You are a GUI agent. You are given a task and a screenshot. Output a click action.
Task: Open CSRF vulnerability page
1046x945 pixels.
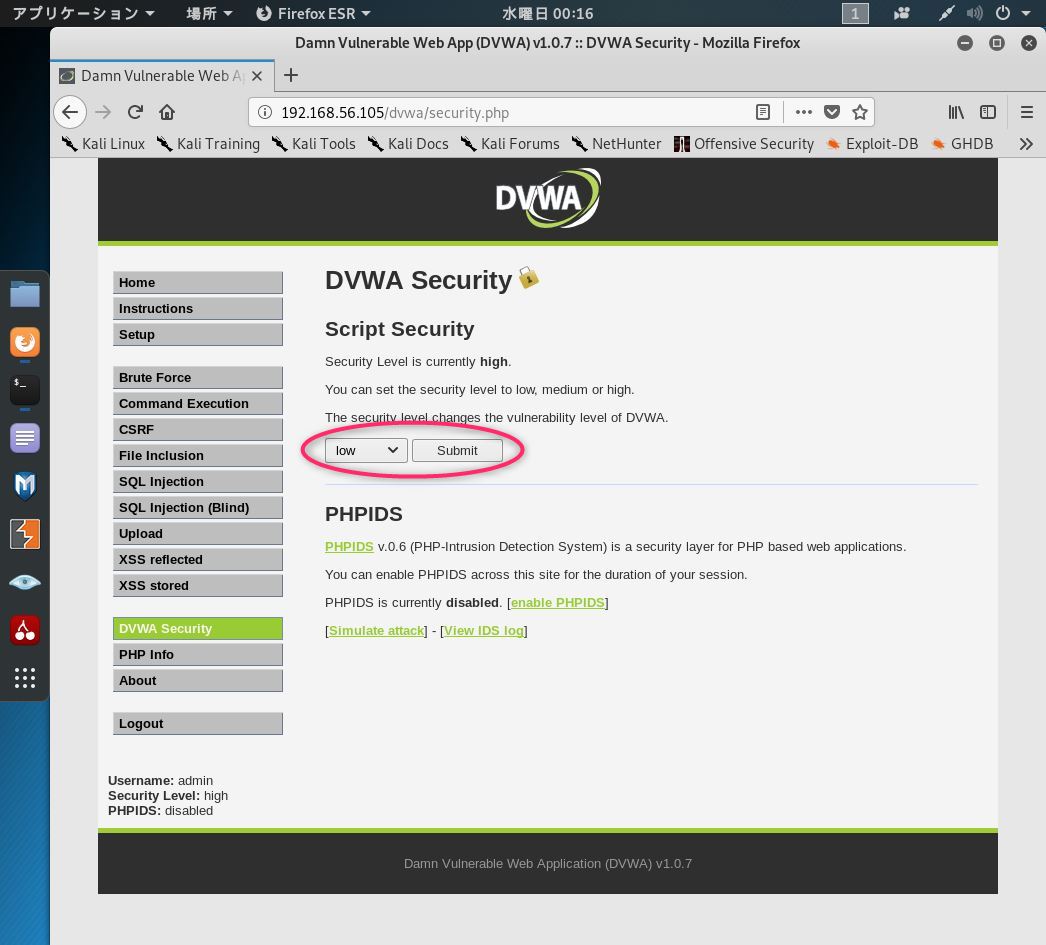pos(197,429)
